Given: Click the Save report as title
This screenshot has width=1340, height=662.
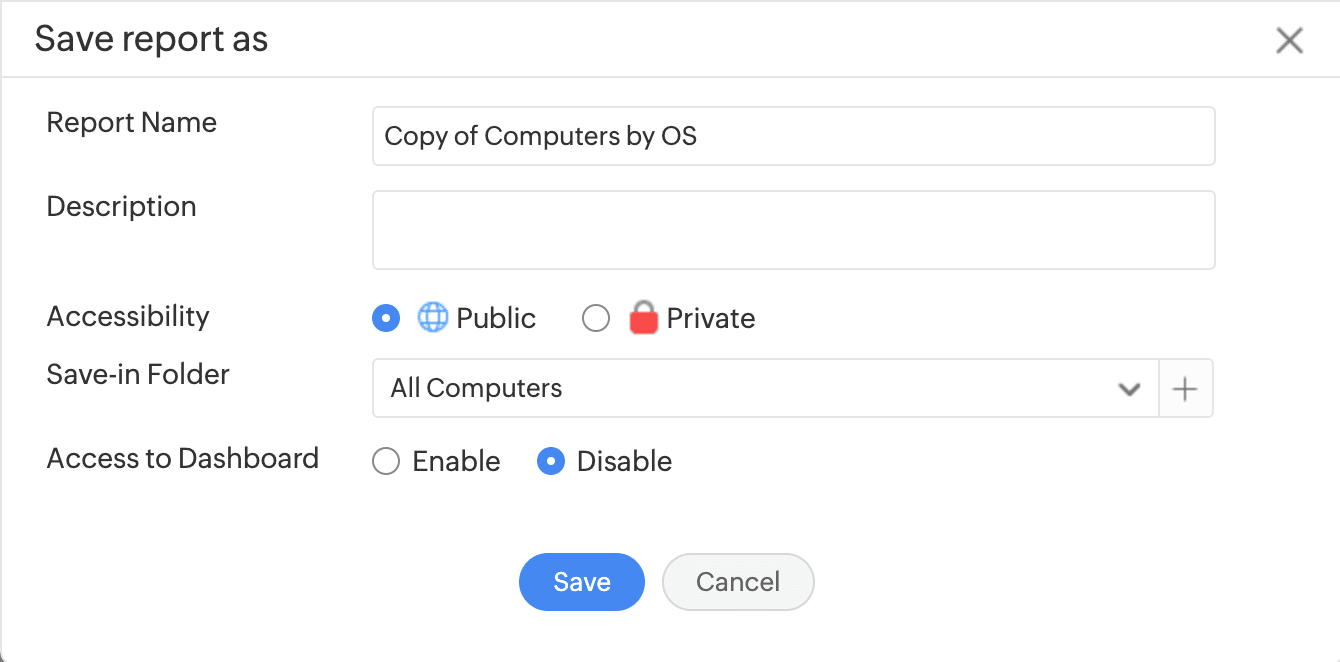Looking at the screenshot, I should click(x=151, y=39).
